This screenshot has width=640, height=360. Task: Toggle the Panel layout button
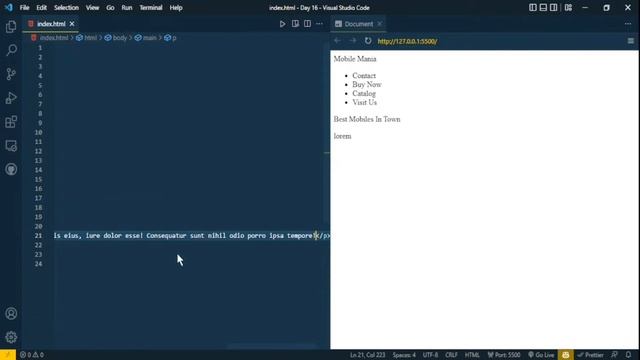[x=543, y=8]
